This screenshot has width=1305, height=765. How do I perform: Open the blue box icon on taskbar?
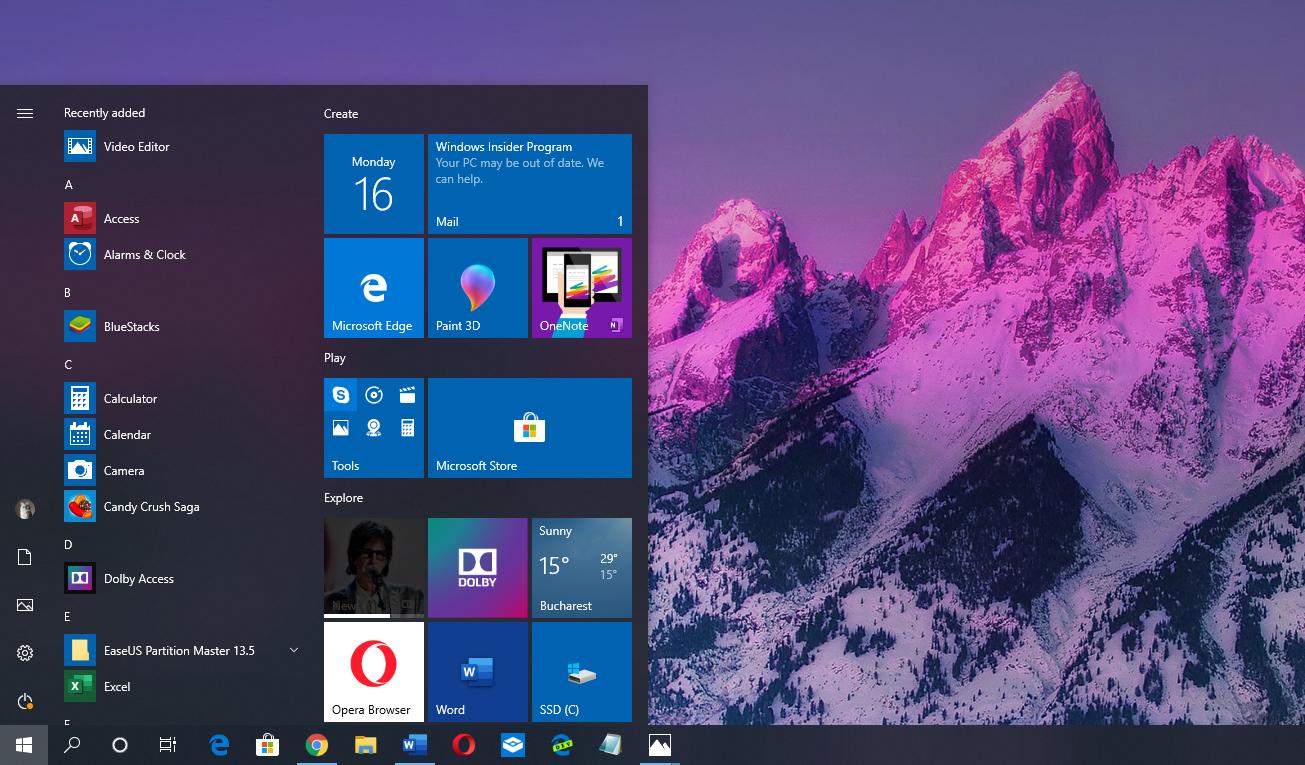pos(512,745)
